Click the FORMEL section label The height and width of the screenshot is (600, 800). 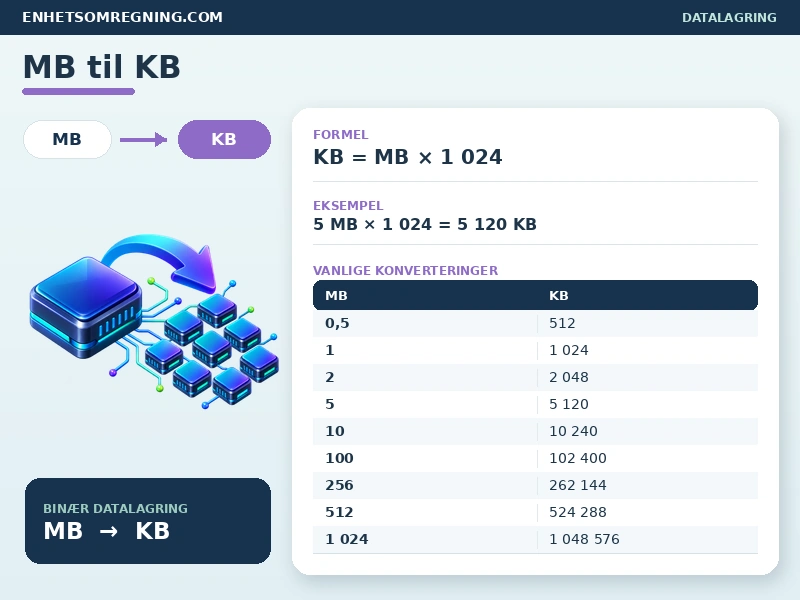(340, 135)
